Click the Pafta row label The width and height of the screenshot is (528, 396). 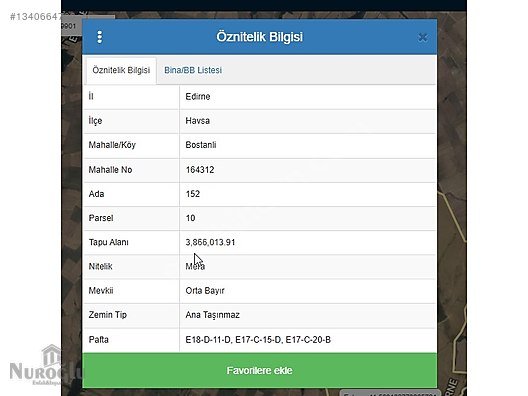pyautogui.click(x=98, y=339)
